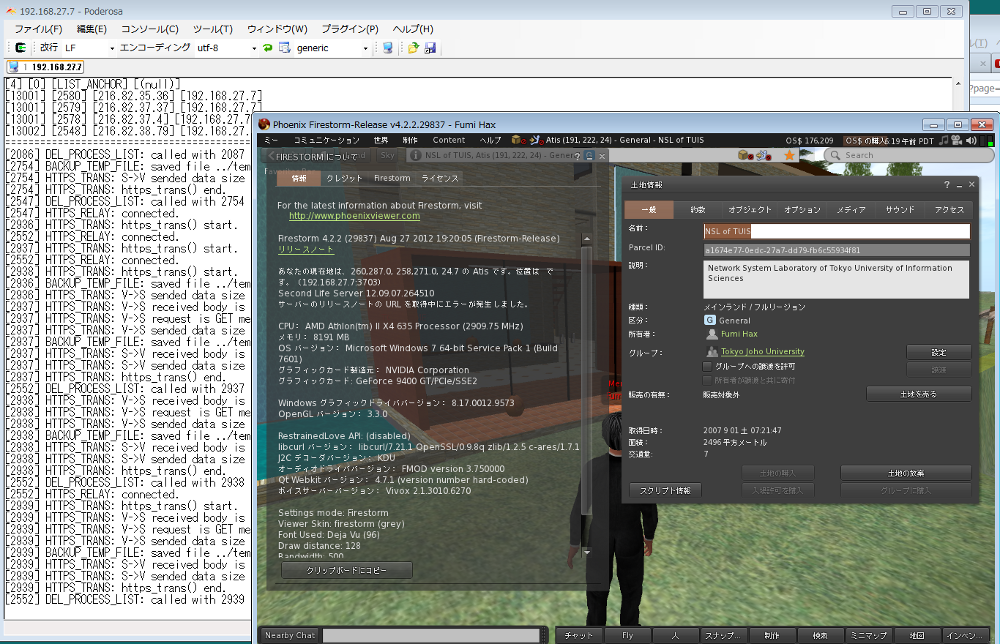Click the no-push icon in location bar
Image resolution: width=1000 pixels, height=644 pixels.
(764, 155)
